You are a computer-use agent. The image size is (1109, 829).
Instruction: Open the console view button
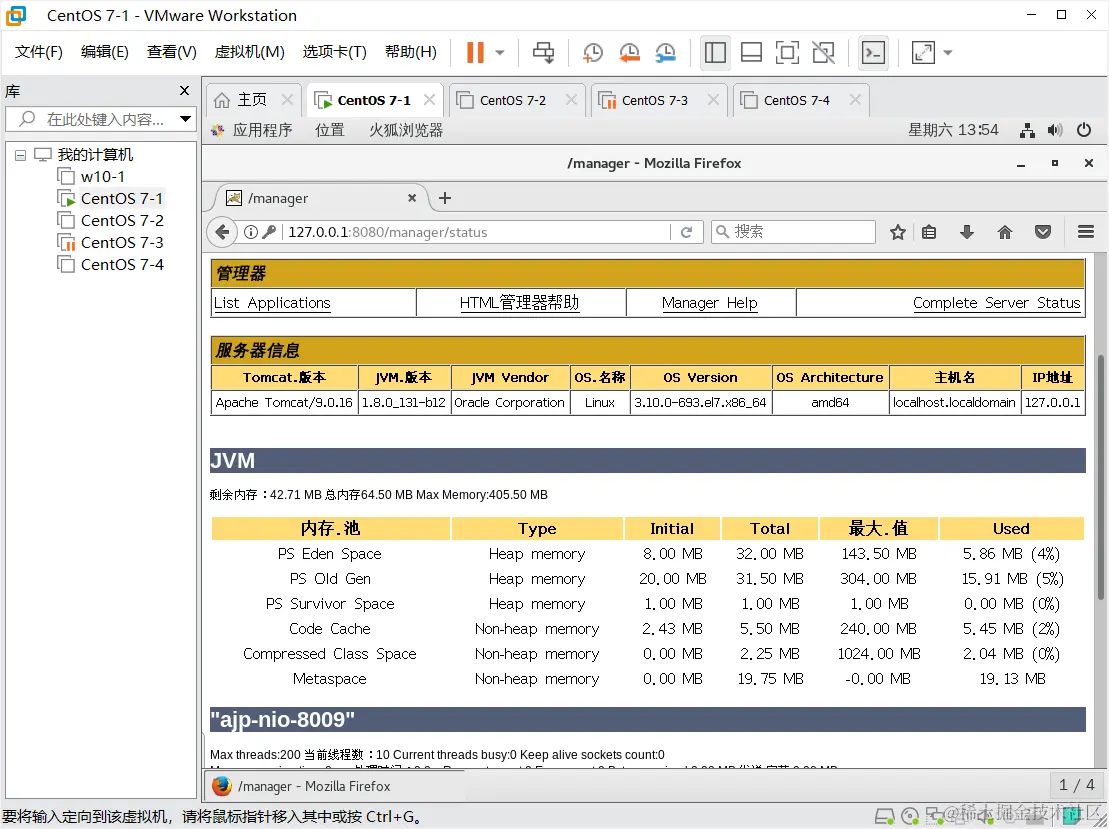pyautogui.click(x=873, y=52)
